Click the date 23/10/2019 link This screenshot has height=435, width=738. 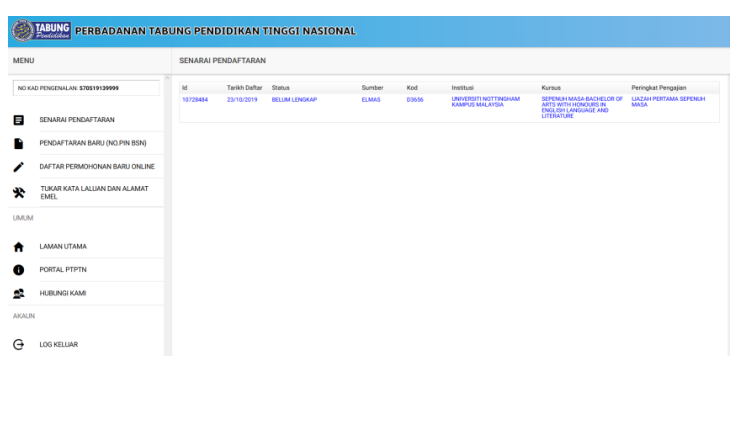click(242, 100)
